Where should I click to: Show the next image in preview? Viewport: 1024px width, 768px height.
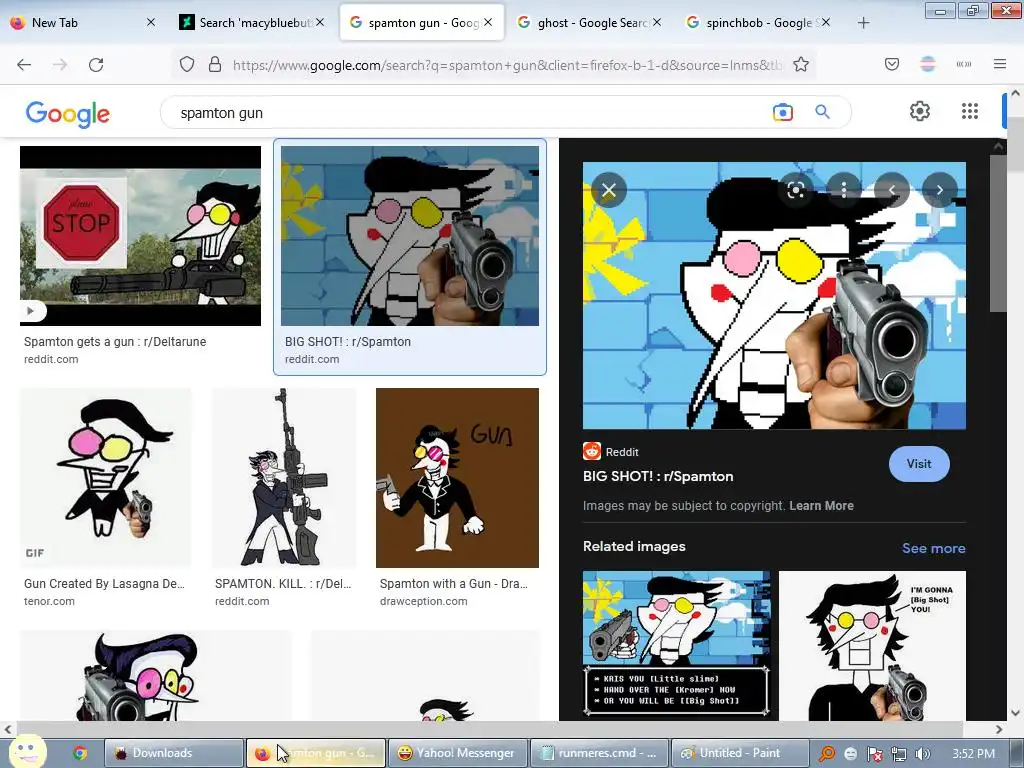tap(940, 190)
